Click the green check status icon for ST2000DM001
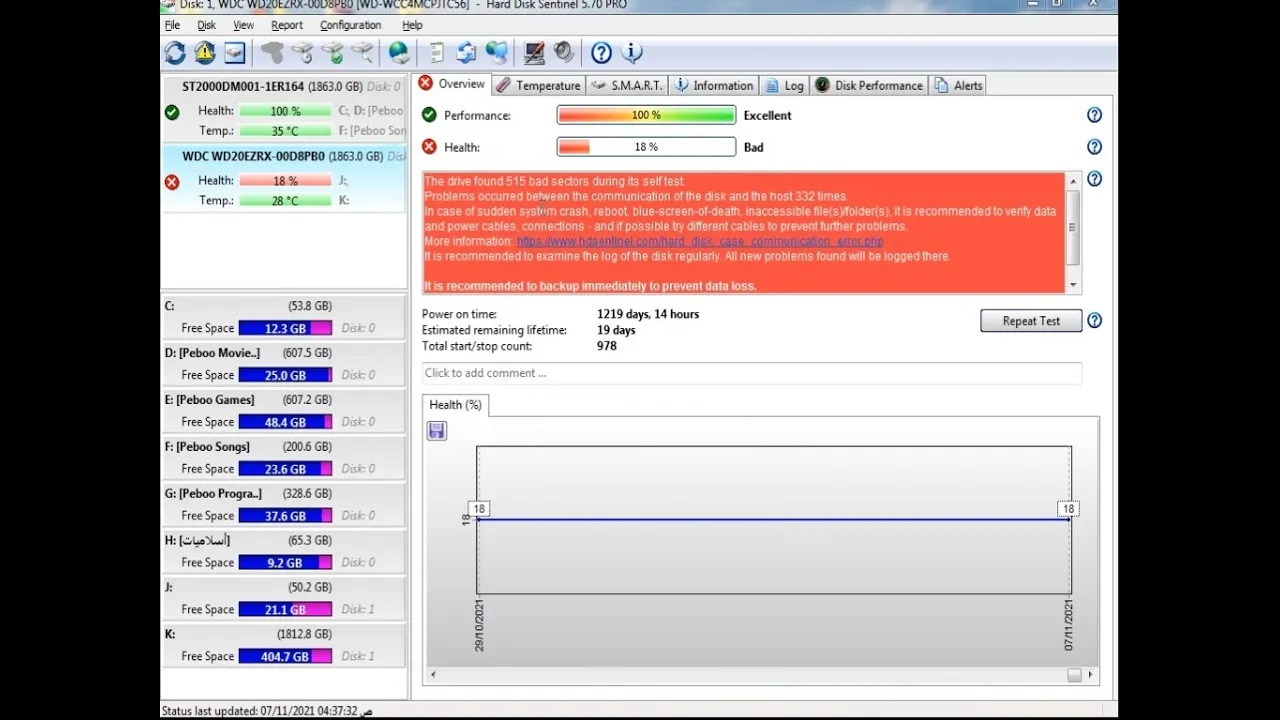1280x720 pixels. point(172,112)
